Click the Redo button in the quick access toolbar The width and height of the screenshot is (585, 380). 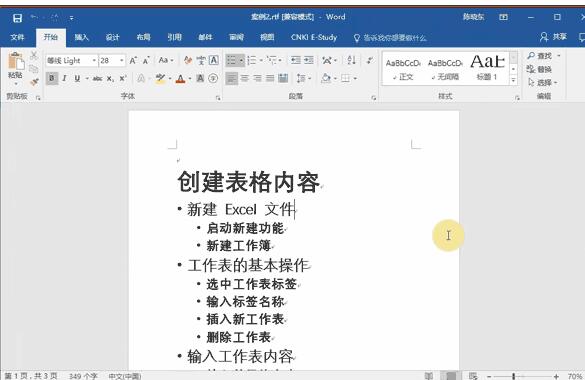(54, 17)
